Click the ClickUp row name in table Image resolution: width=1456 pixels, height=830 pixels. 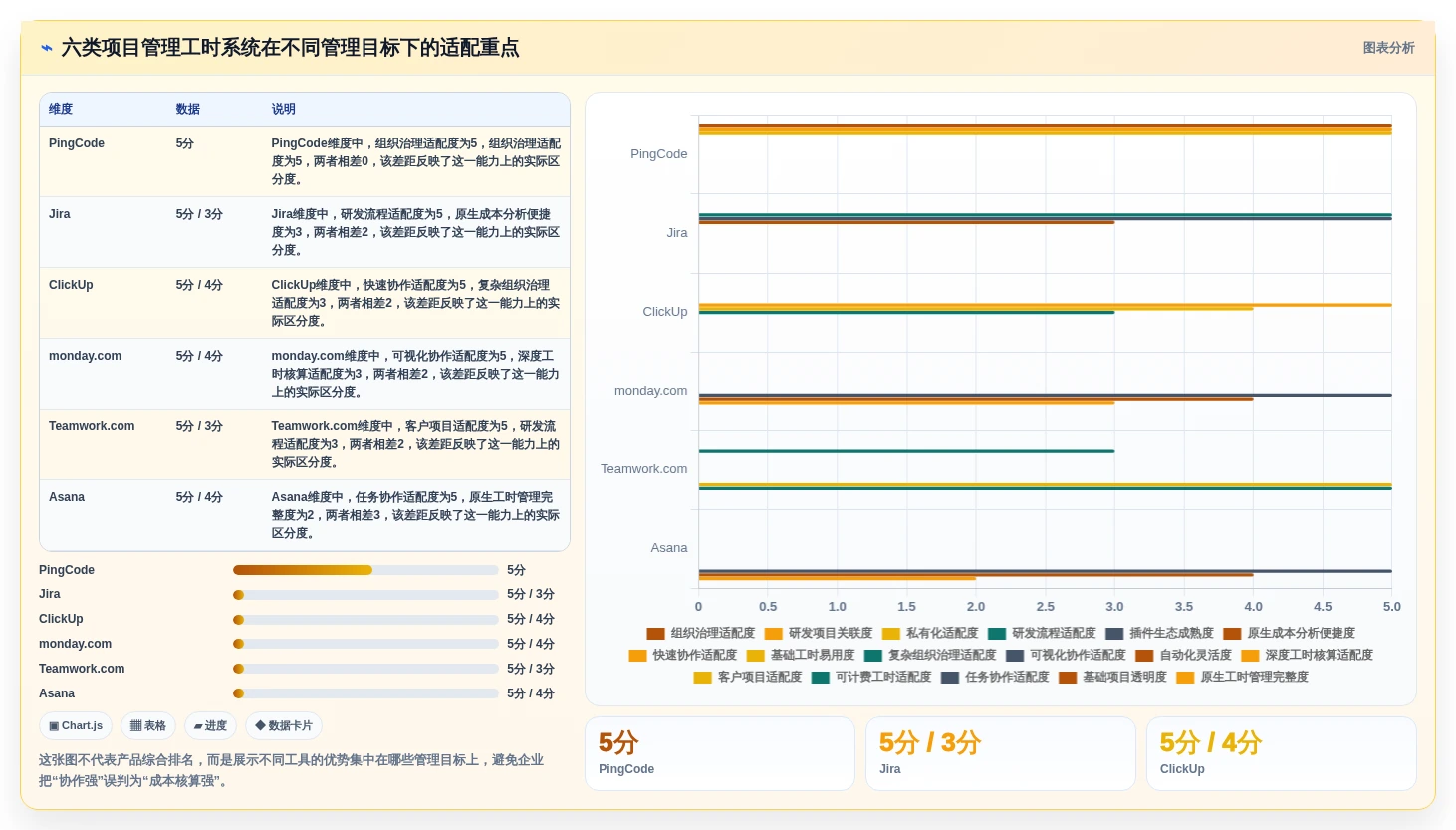point(71,285)
